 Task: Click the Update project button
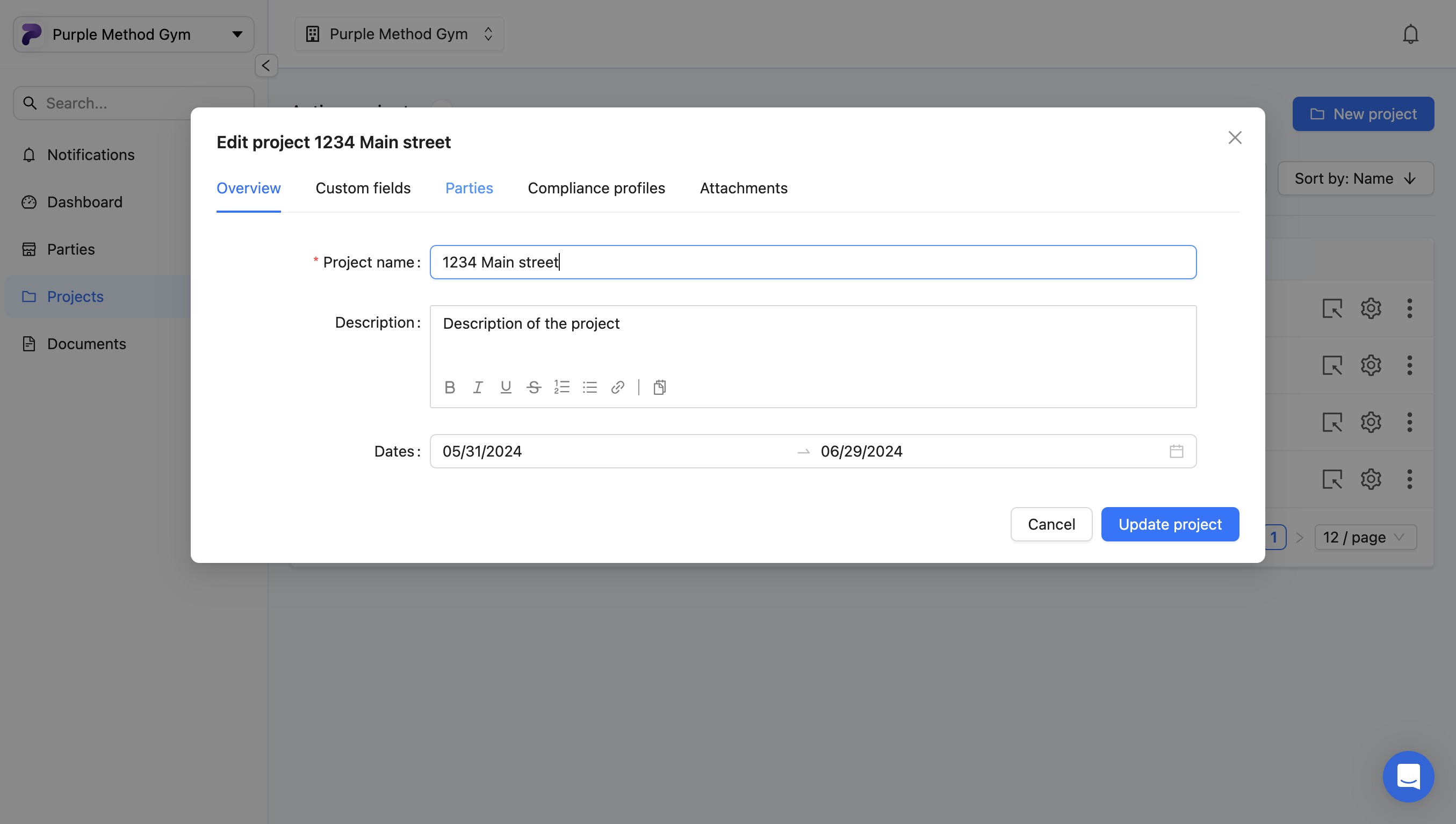click(1170, 524)
